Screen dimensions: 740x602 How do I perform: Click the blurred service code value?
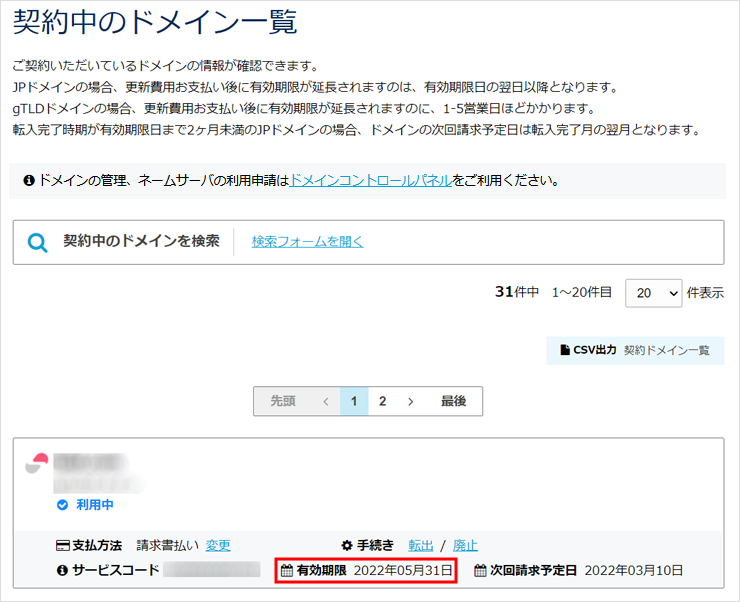[x=212, y=569]
